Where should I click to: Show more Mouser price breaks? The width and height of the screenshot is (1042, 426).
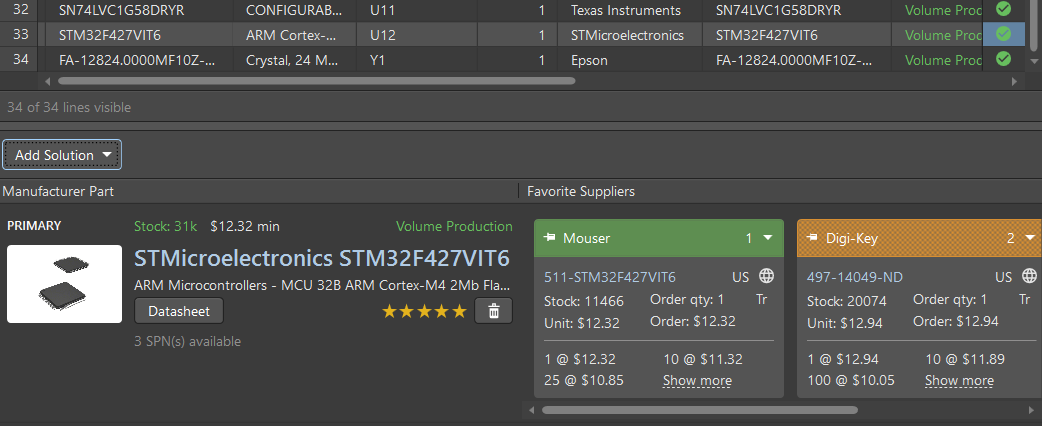coord(697,380)
